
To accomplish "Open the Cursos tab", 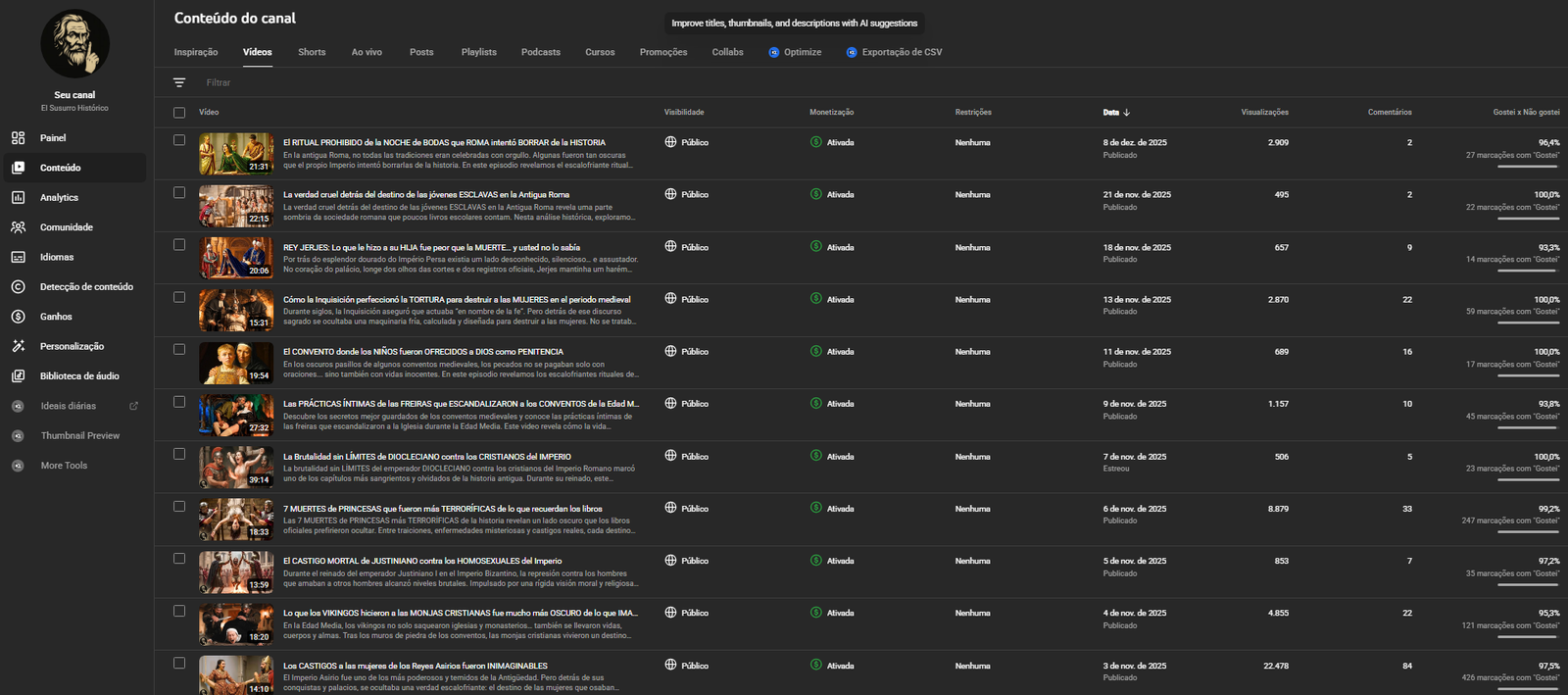I will (x=600, y=53).
